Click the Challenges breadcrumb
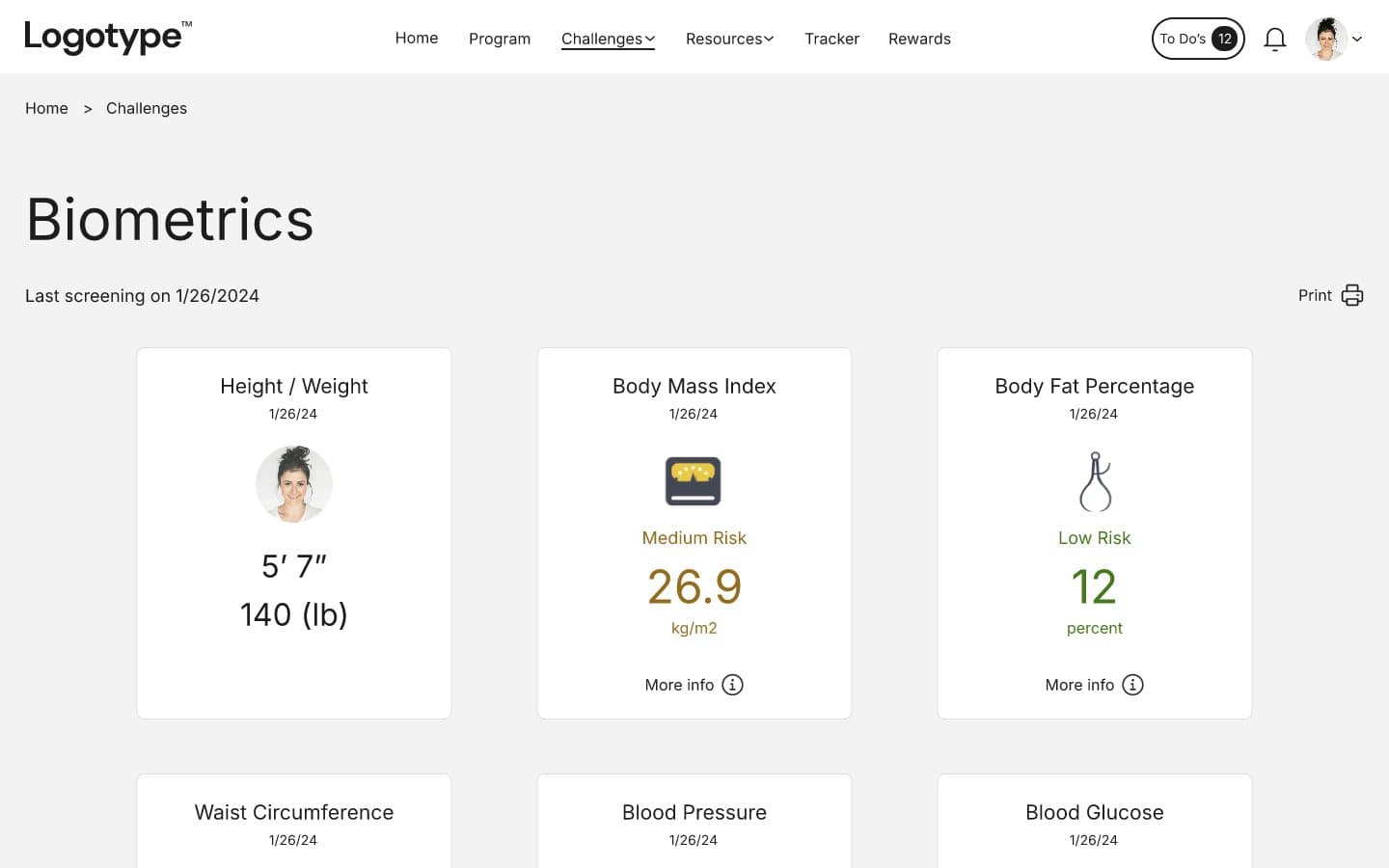The height and width of the screenshot is (868, 1389). [x=147, y=108]
